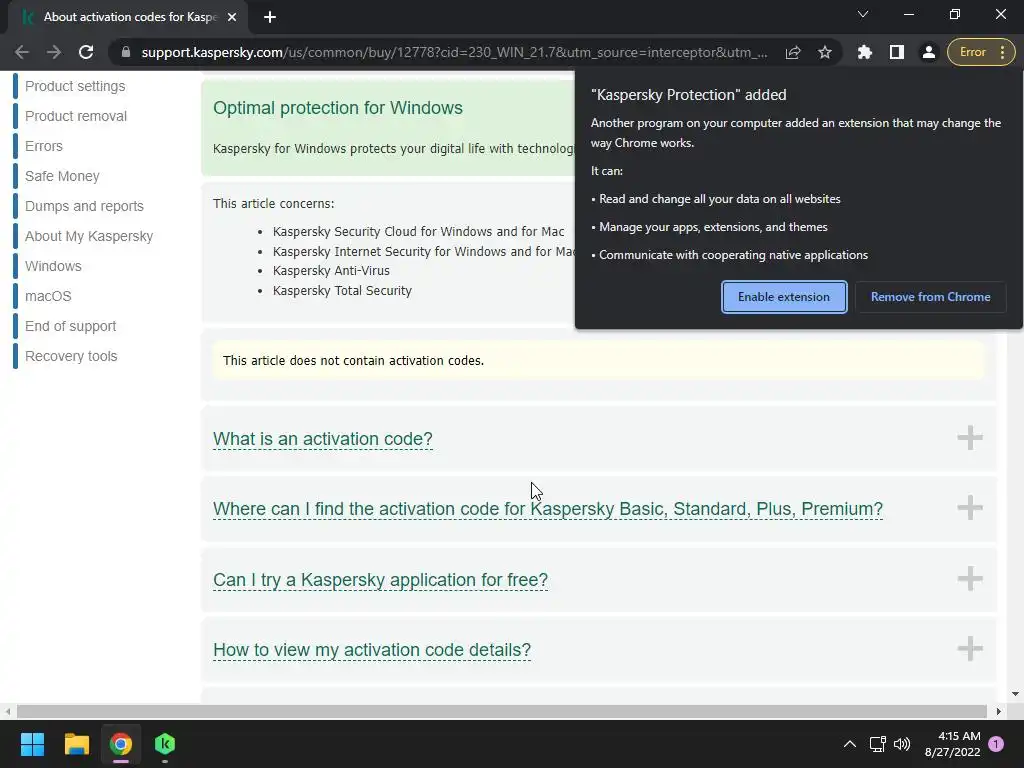Screen dimensions: 1024x768
Task: Go forward to the next page
Action: pos(54,52)
